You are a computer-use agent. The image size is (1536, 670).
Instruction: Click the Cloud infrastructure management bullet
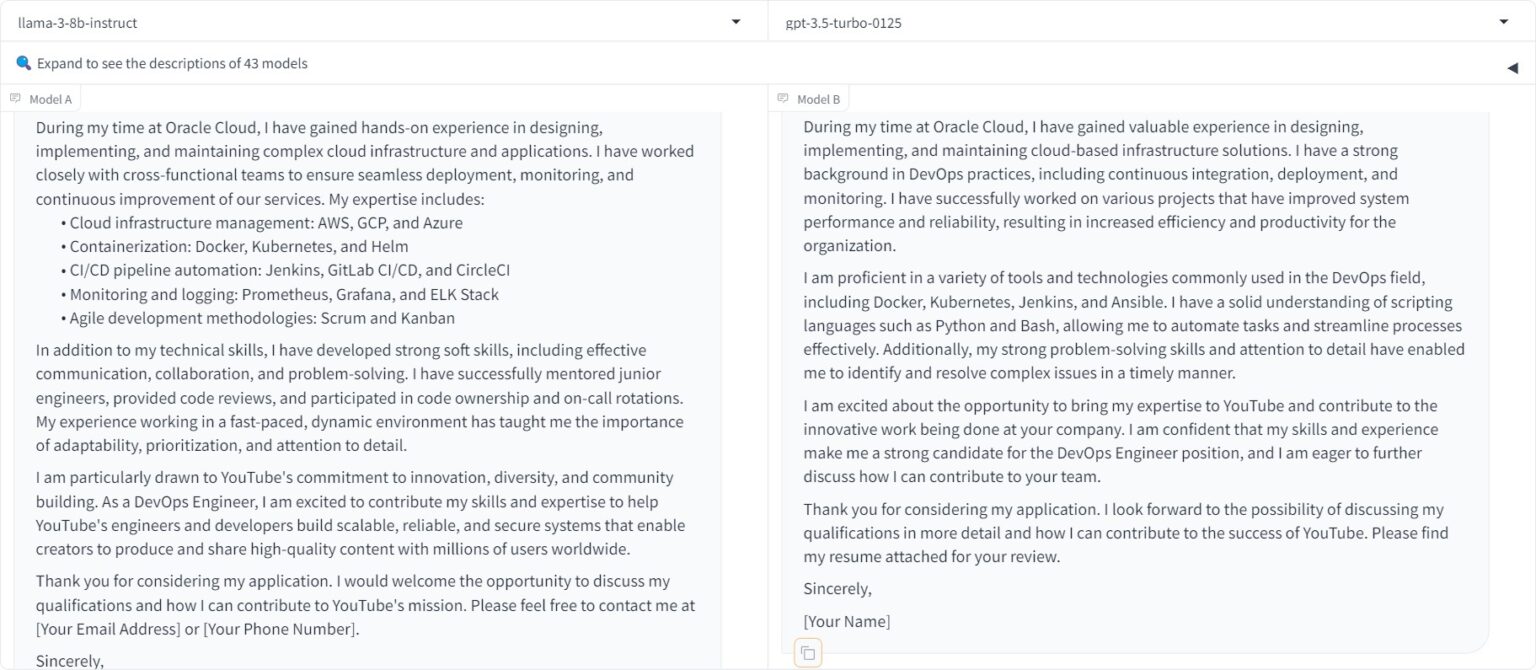tap(266, 222)
